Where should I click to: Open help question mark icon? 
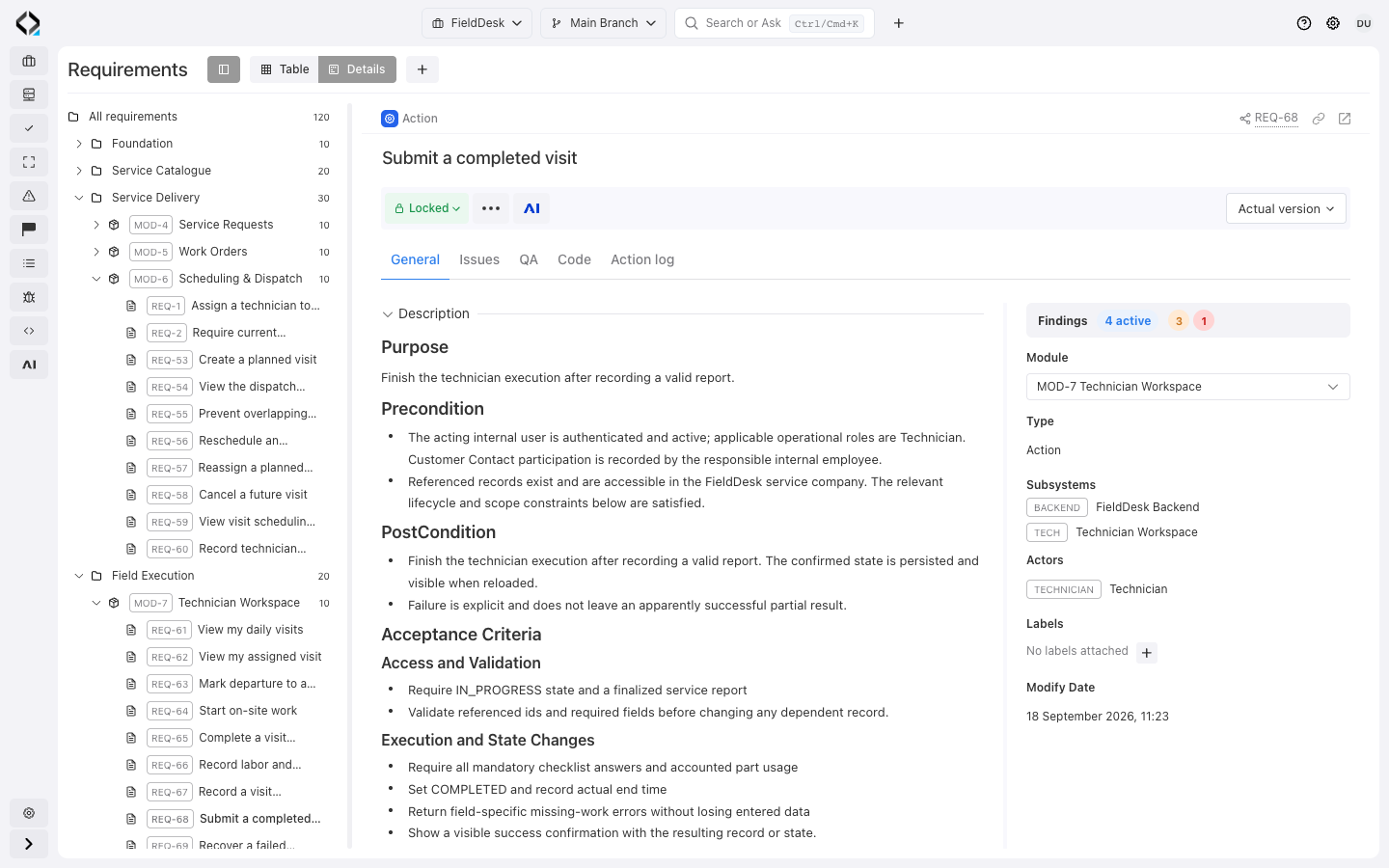point(1304,23)
